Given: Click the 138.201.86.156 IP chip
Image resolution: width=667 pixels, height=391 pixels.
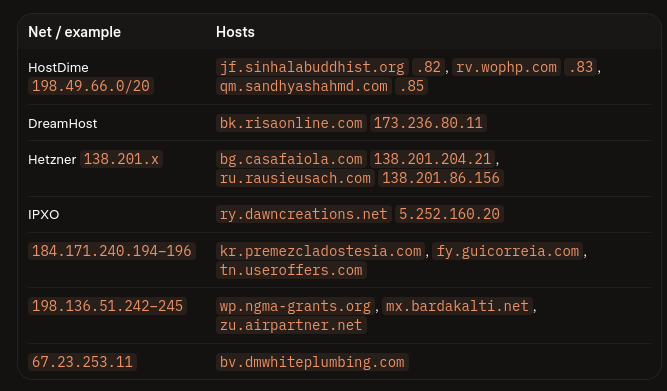Looking at the screenshot, I should [x=441, y=178].
